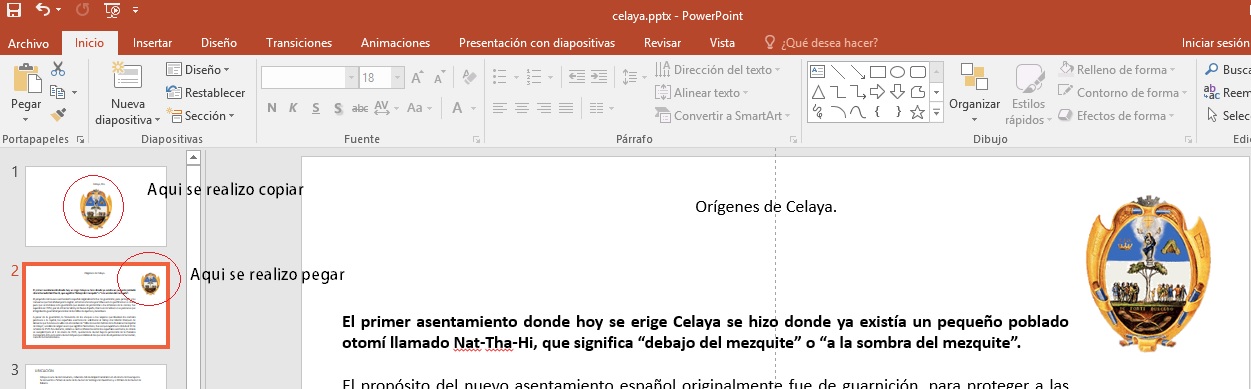Select the arrow line shape
Screen dimensions: 1251x389
pyautogui.click(x=858, y=72)
